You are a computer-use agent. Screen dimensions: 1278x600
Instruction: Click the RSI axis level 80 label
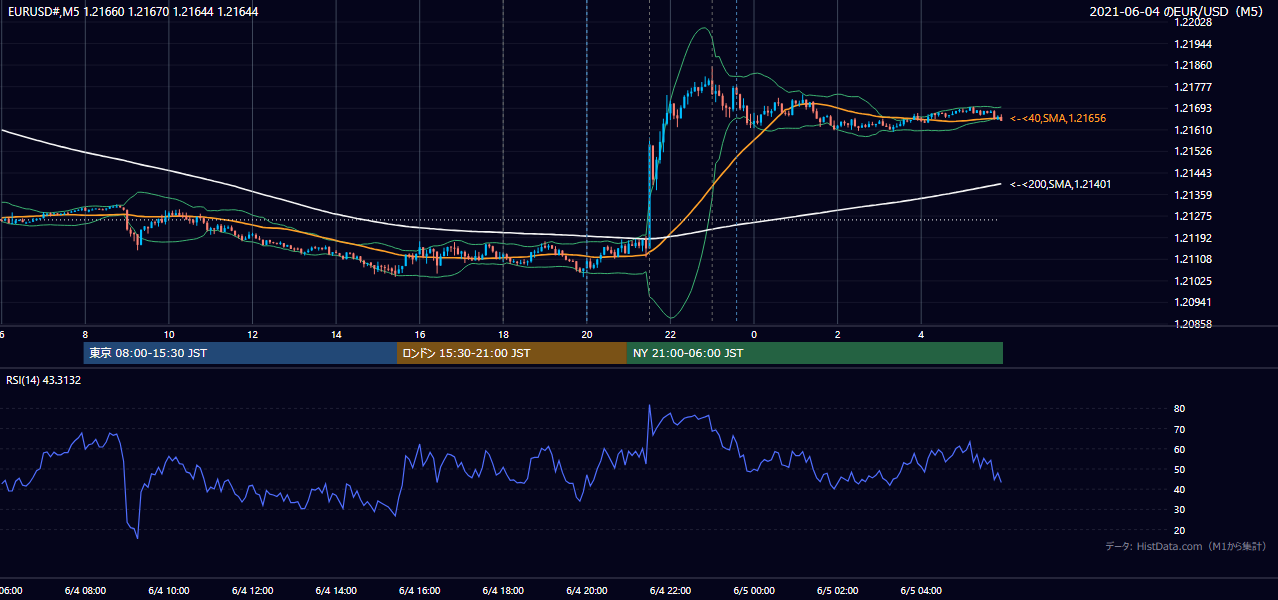[1180, 409]
